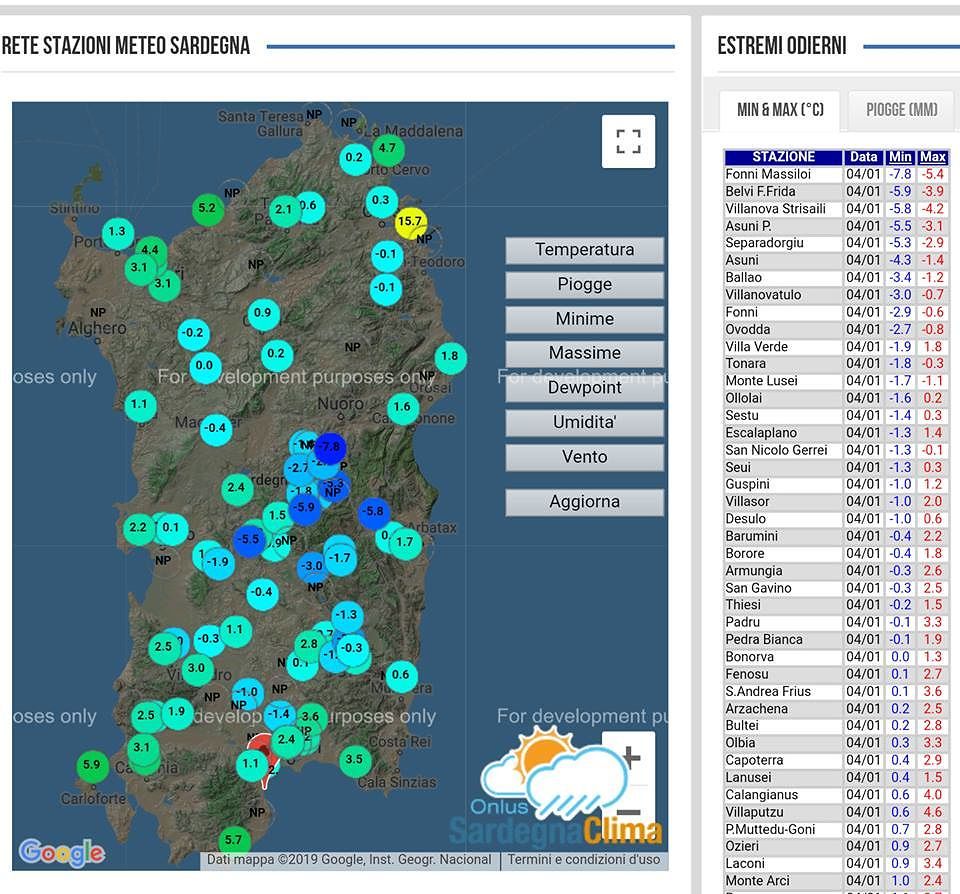Screen dimensions: 960x894
Task: Click the dark blue -7.8 station marker
Action: [x=329, y=446]
